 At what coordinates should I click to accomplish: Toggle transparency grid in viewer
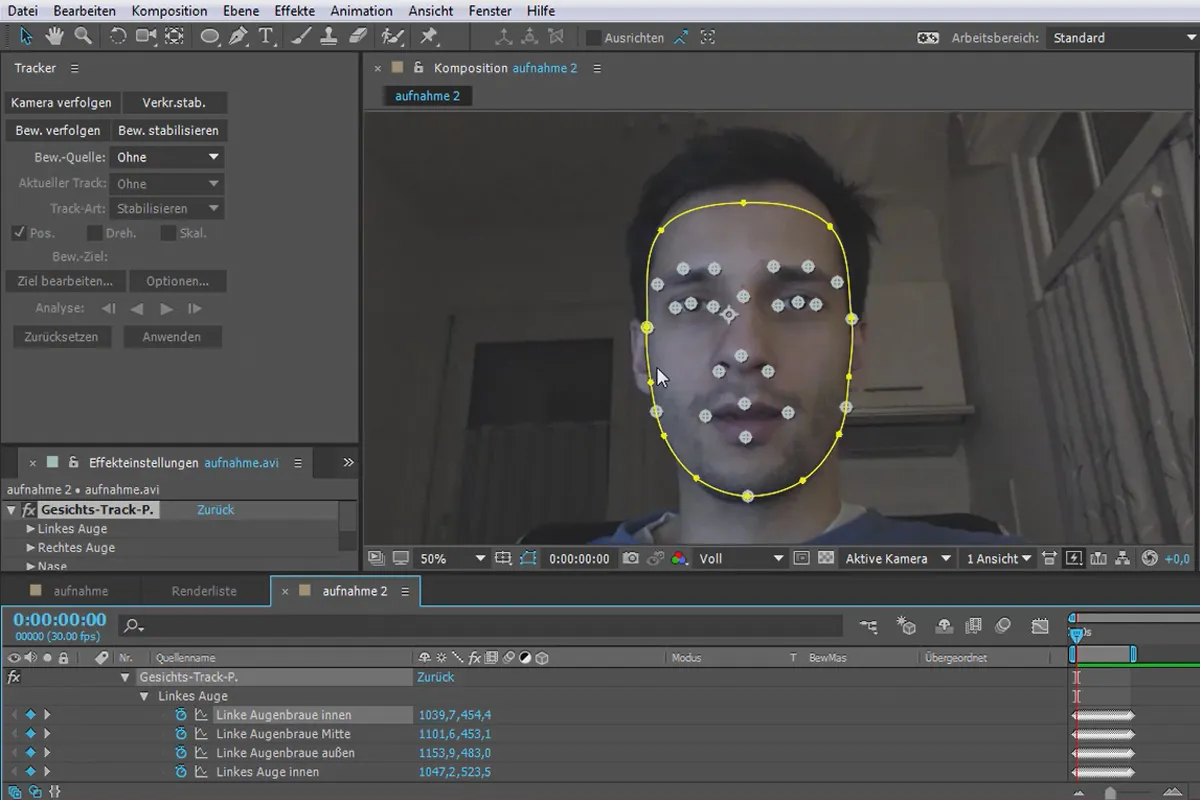click(x=826, y=558)
